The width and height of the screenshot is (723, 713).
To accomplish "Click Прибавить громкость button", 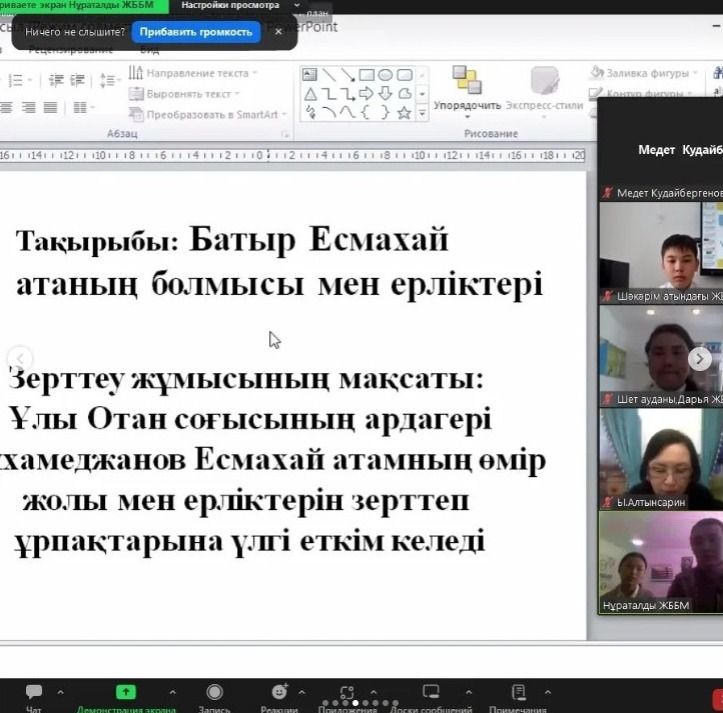I will coord(195,32).
